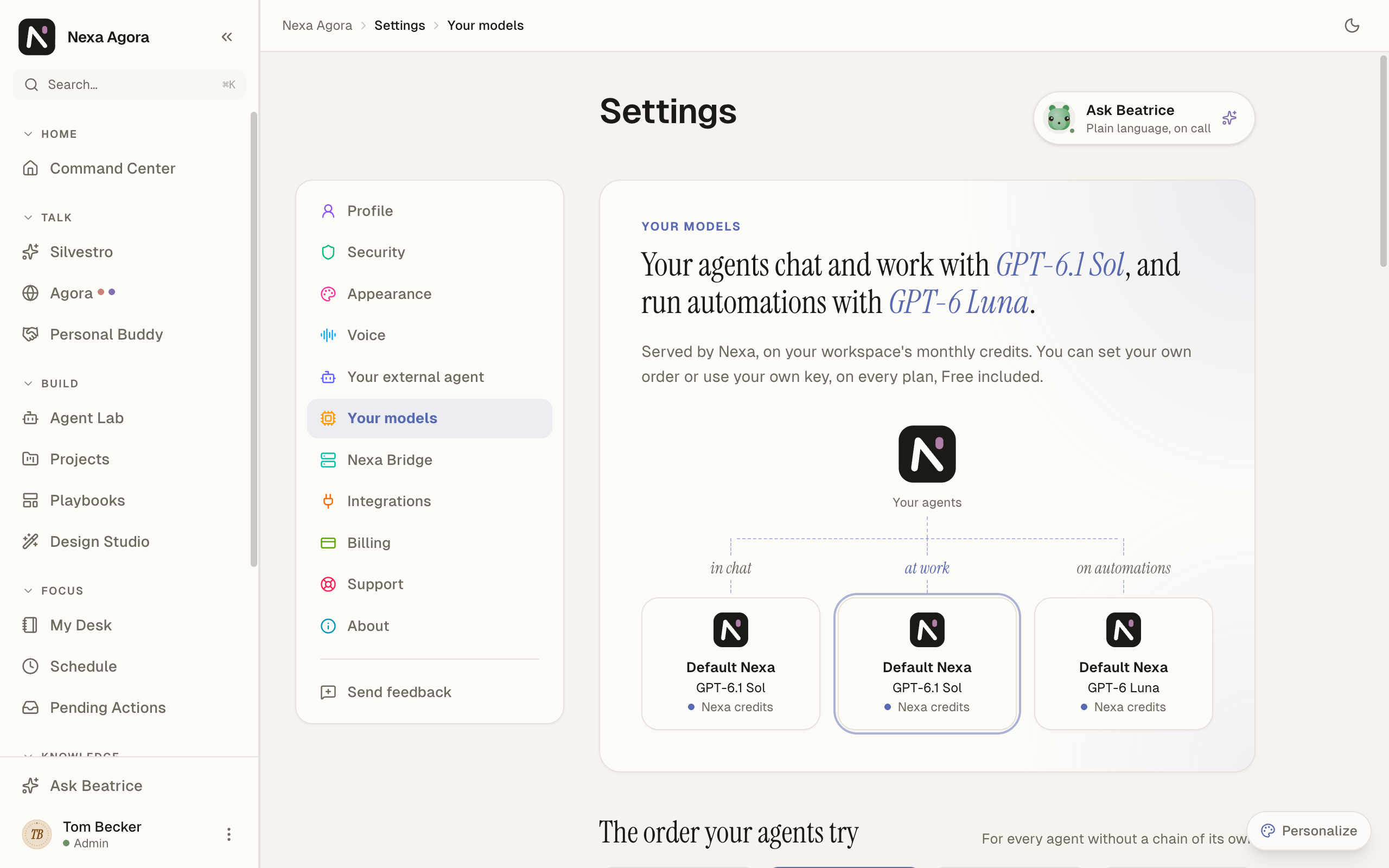Open the user options three-dot menu
This screenshot has width=1389, height=868.
point(228,834)
